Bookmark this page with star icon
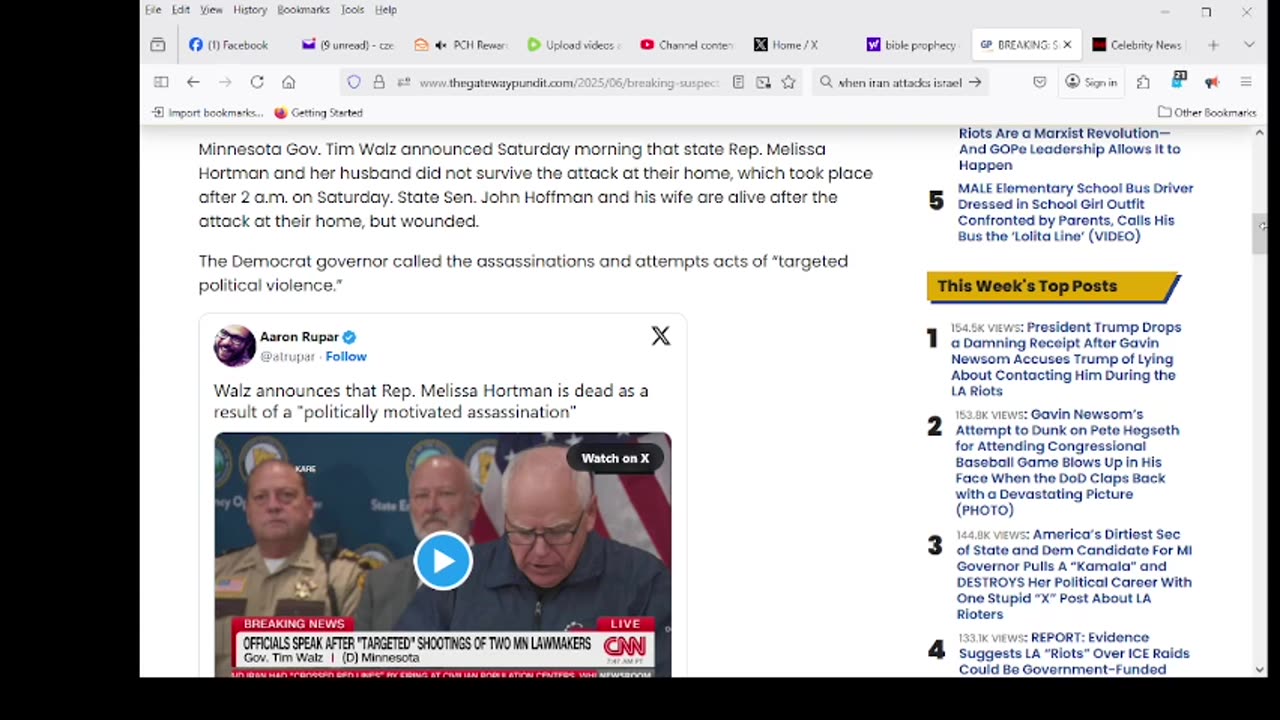Image resolution: width=1280 pixels, height=720 pixels. click(x=789, y=82)
